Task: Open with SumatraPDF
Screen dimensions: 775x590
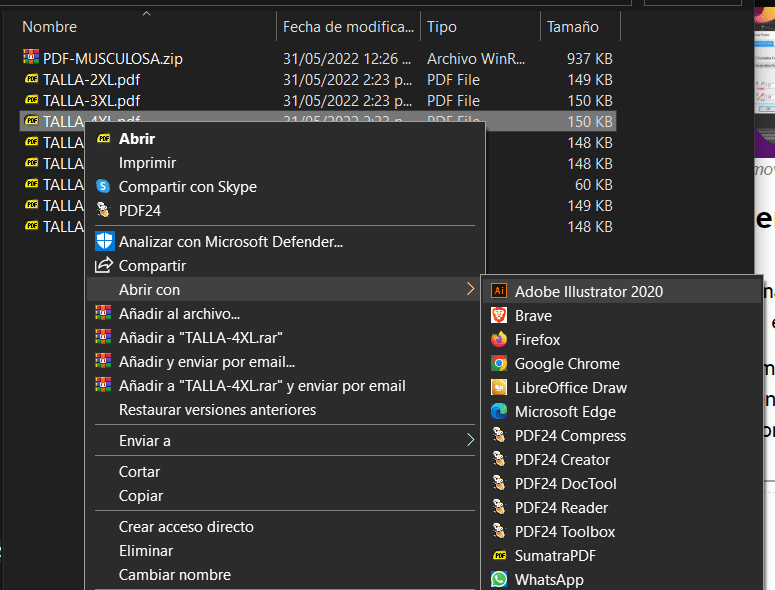Action: tap(621, 556)
